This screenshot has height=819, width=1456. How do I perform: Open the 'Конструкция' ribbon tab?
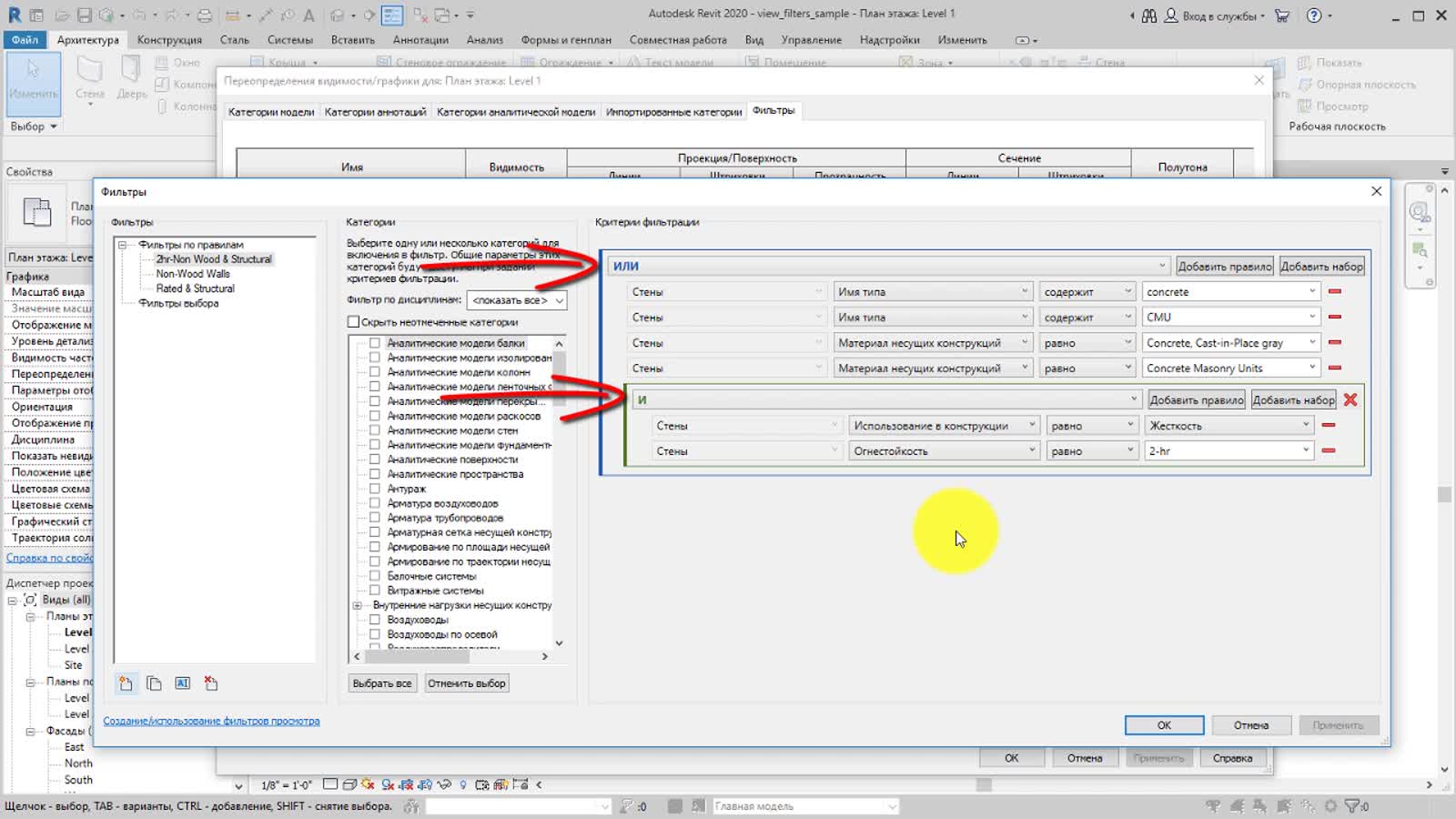pos(169,40)
